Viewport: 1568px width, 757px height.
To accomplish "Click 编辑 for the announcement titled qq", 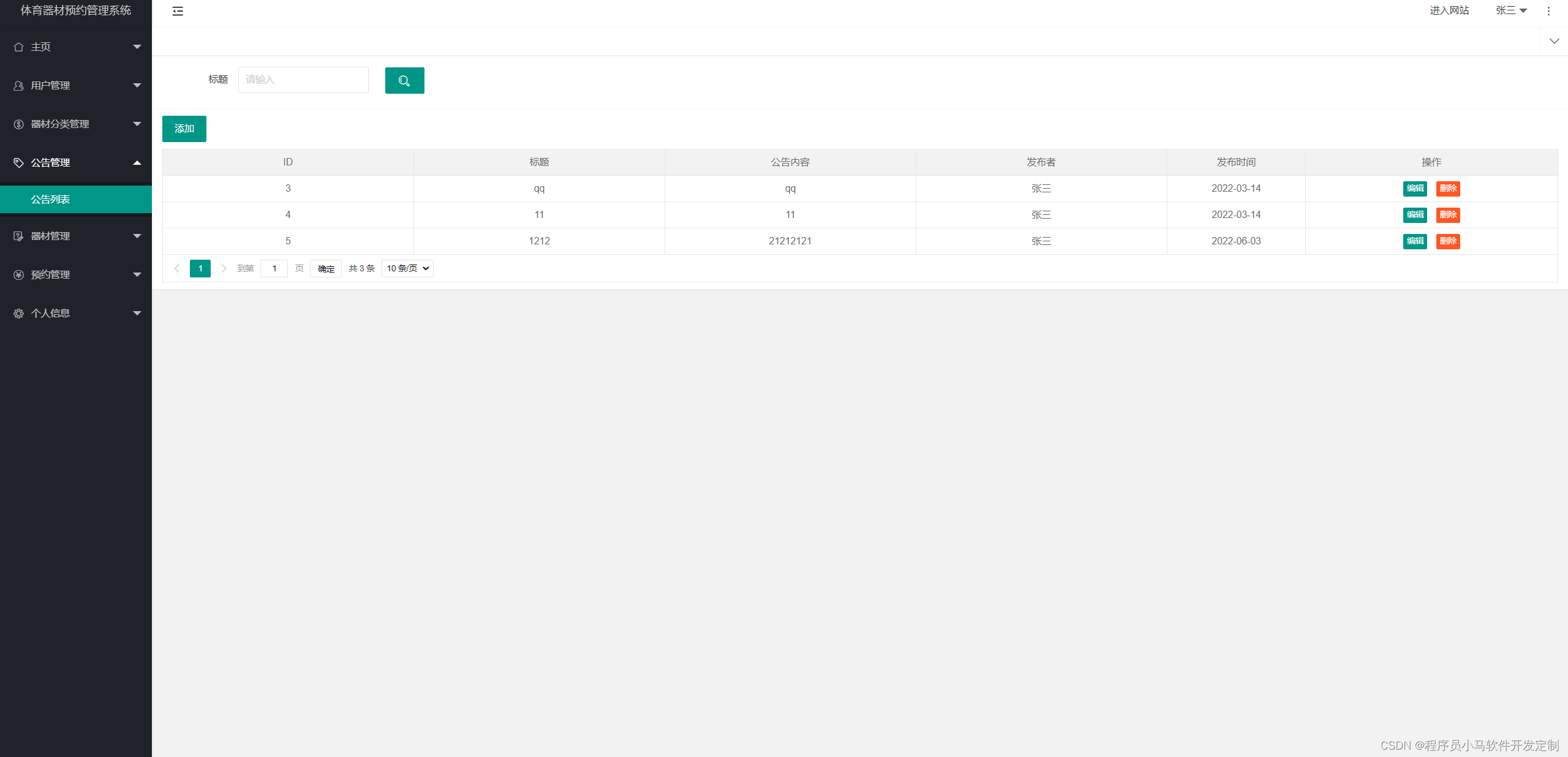I will [1415, 189].
